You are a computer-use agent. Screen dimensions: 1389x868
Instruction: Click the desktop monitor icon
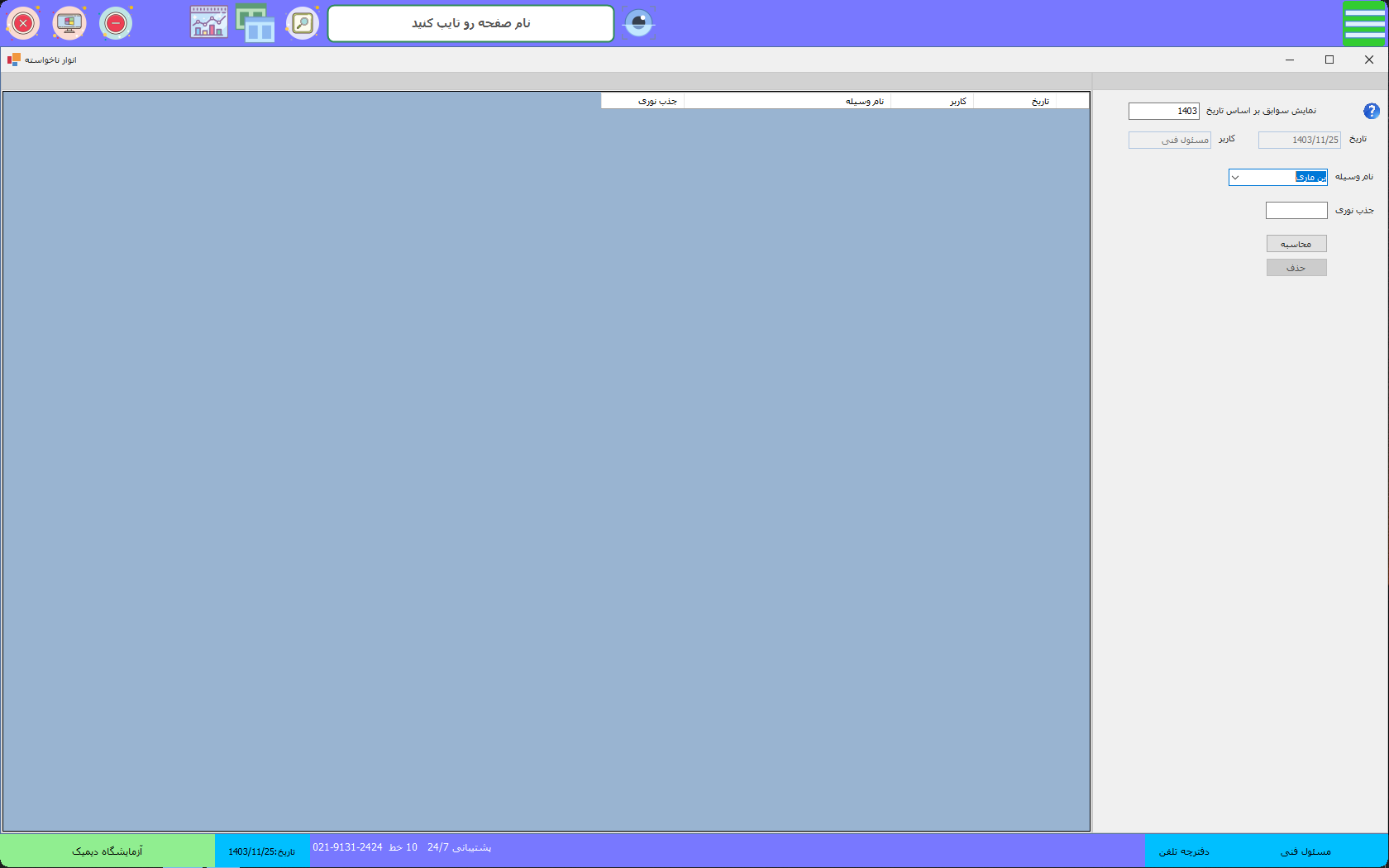point(69,23)
